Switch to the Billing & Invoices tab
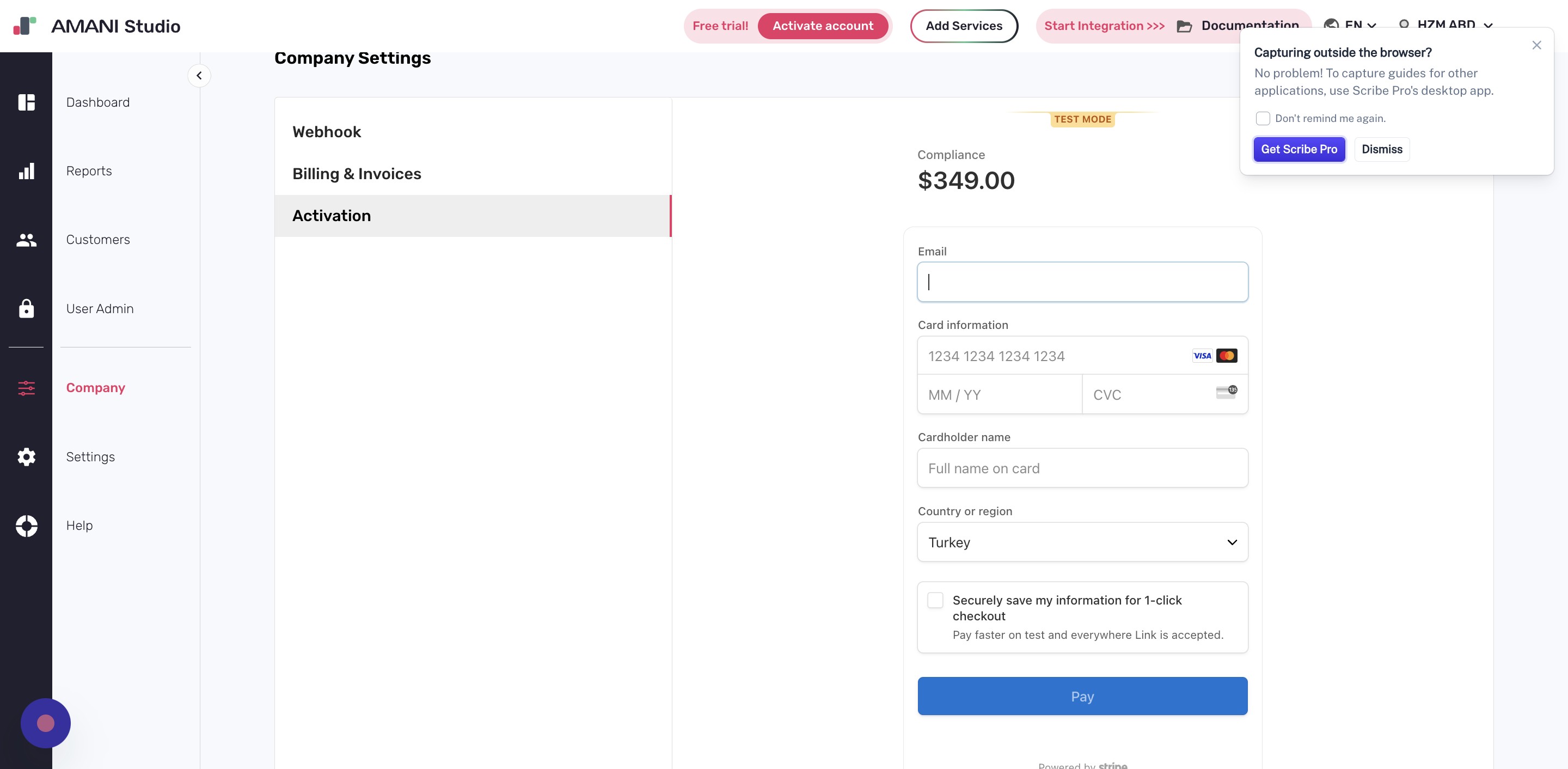1568x769 pixels. coord(357,174)
